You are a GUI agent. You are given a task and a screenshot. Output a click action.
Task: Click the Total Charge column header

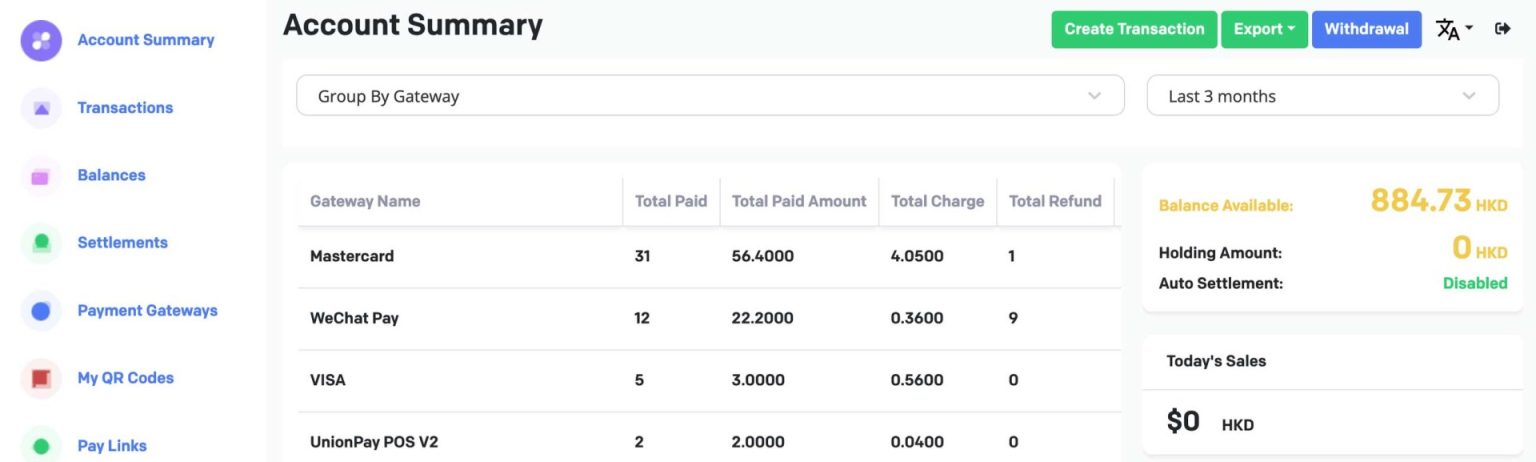click(x=937, y=201)
